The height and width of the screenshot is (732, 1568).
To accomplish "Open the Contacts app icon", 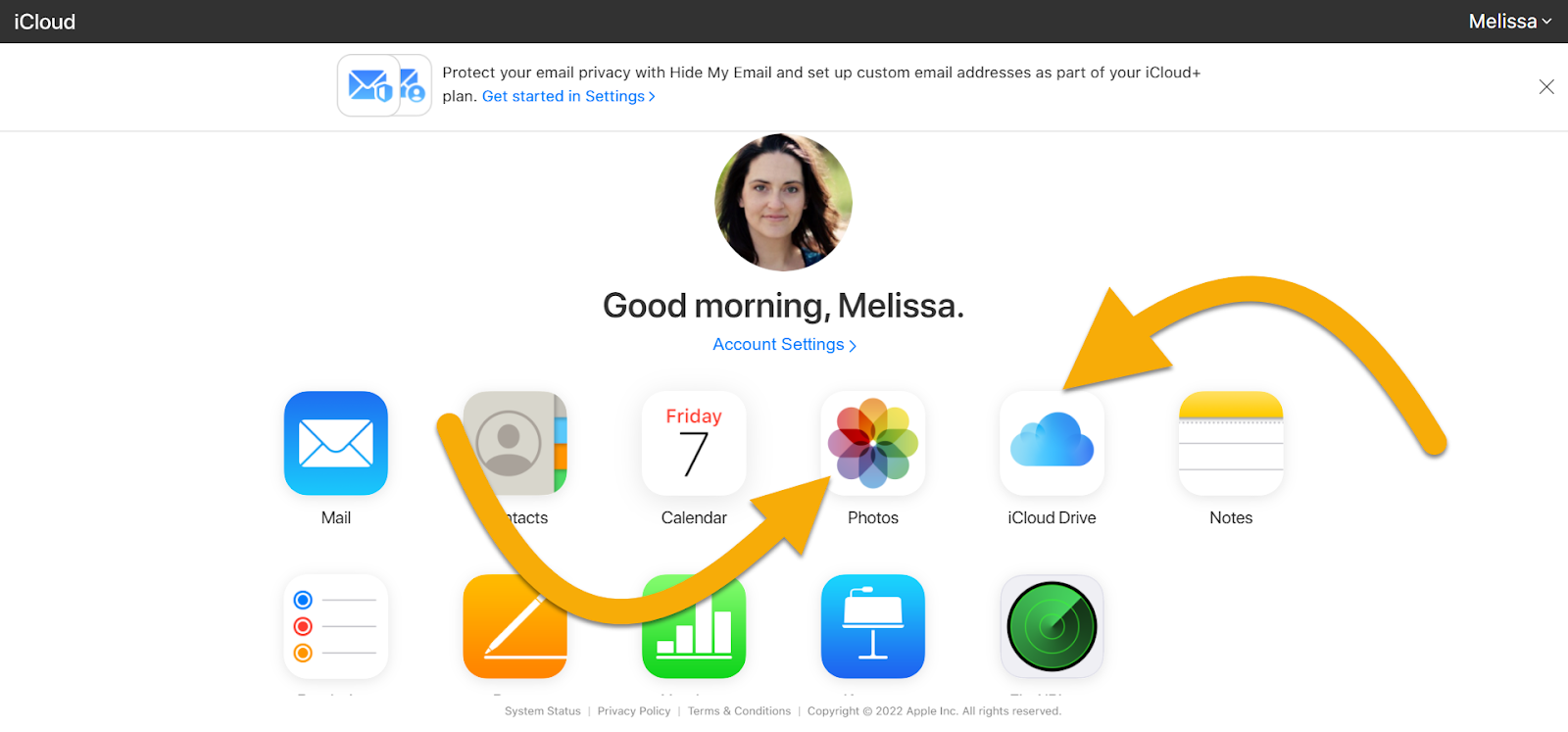I will point(515,443).
